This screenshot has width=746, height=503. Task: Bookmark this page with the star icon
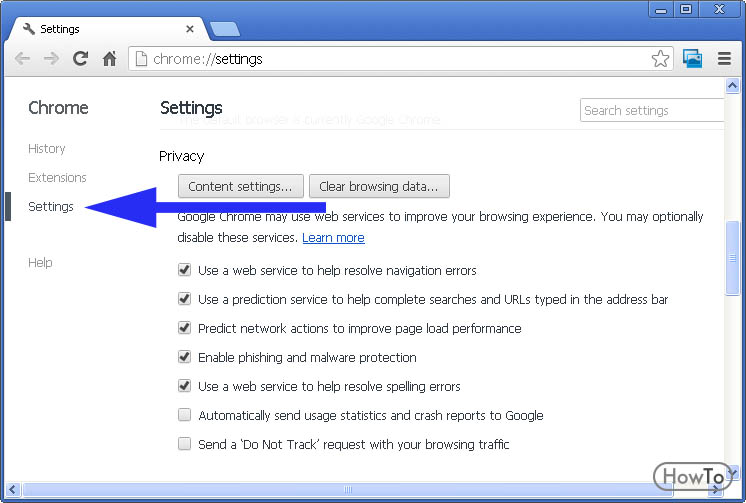(x=660, y=59)
